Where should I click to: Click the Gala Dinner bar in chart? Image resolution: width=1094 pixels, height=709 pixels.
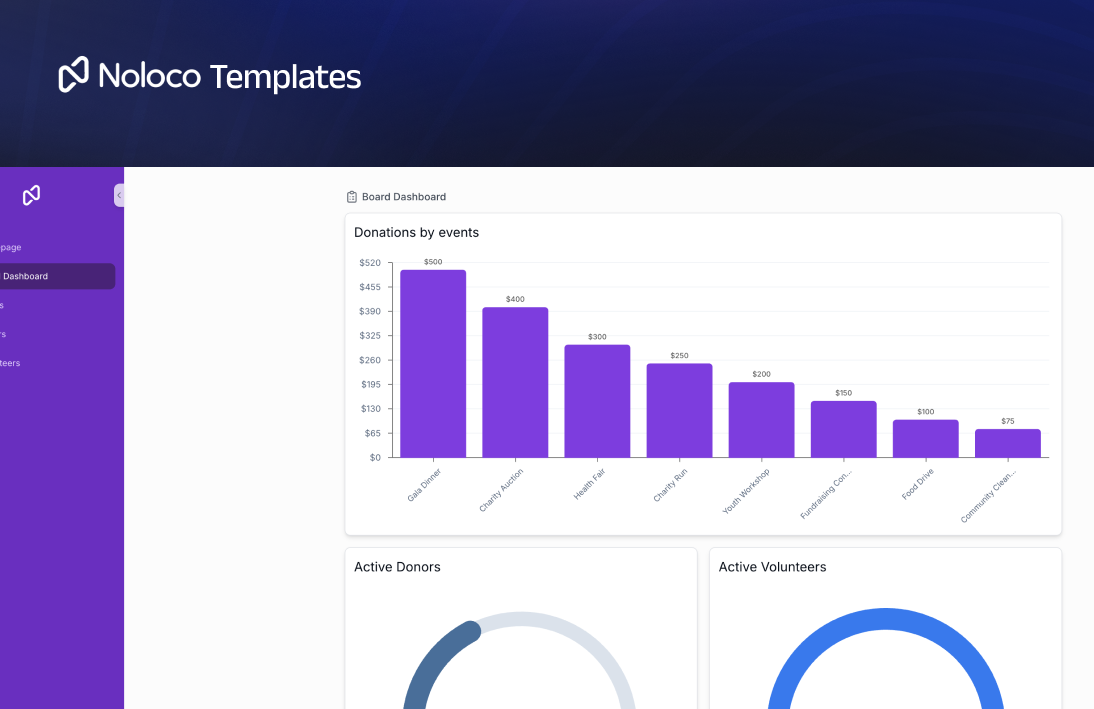pos(433,364)
